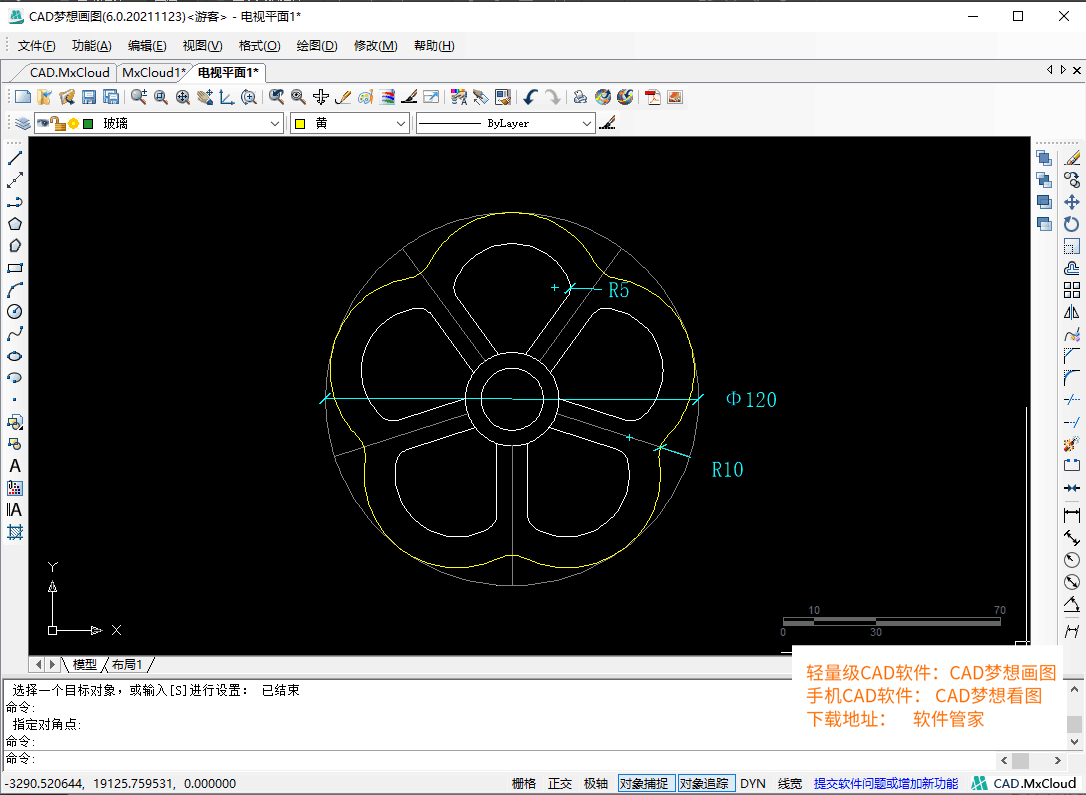Select the Rectangle drawing tool
The height and width of the screenshot is (795, 1086).
(x=15, y=268)
